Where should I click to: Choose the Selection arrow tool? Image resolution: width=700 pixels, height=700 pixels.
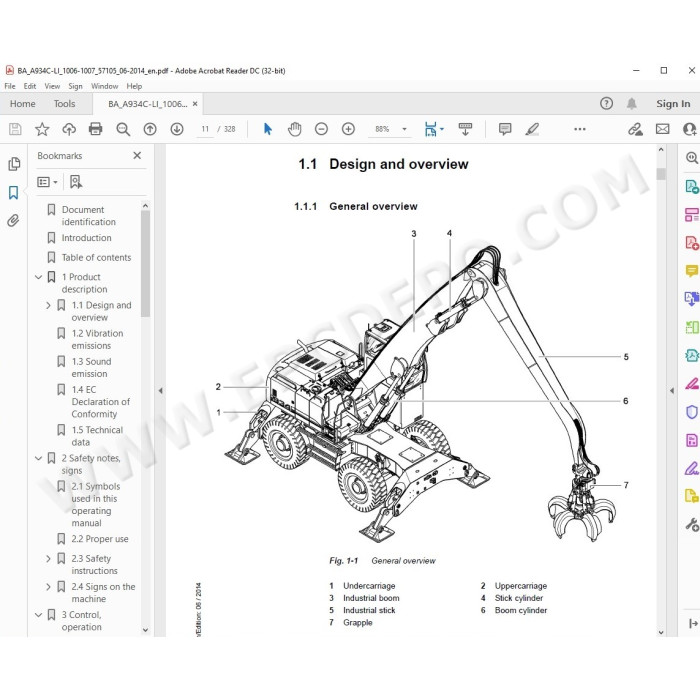pyautogui.click(x=267, y=129)
